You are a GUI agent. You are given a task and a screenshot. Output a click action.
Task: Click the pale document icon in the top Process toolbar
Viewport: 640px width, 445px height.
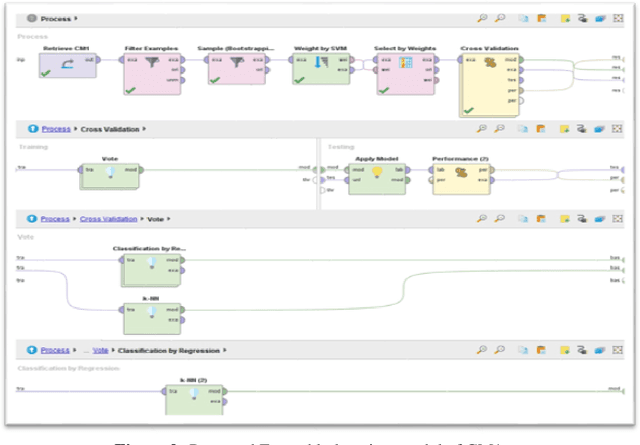point(523,18)
